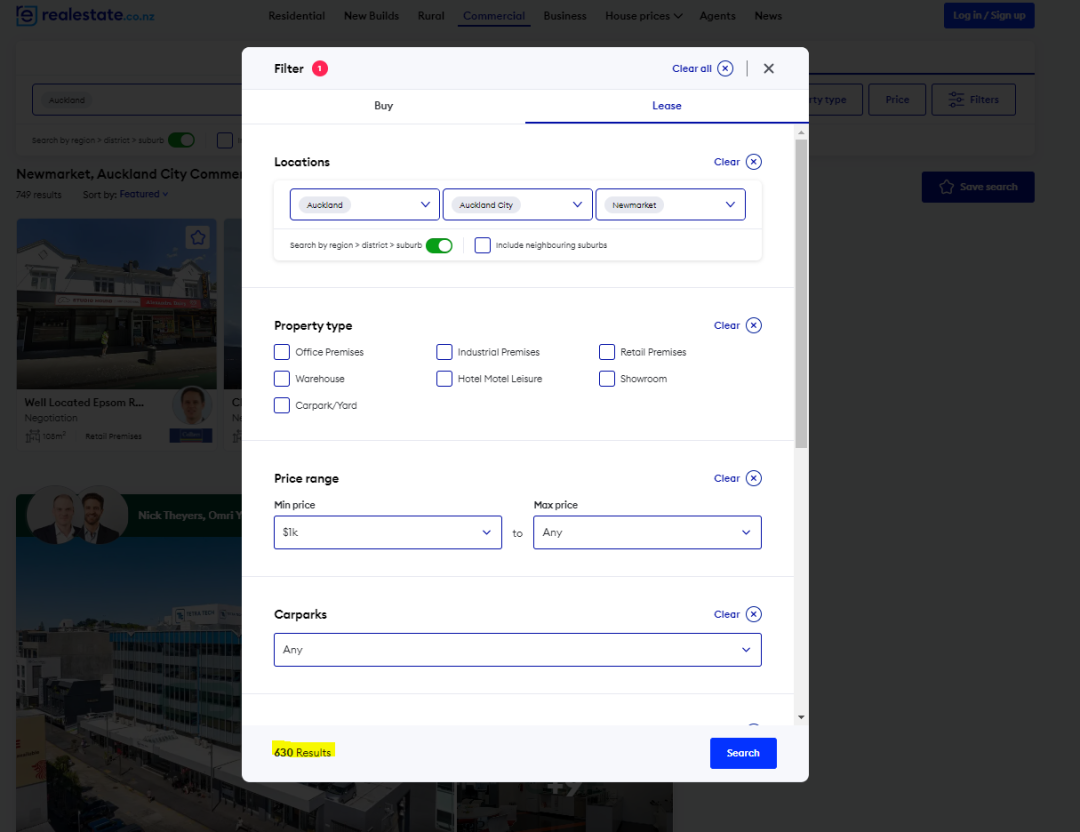
Task: Click the Well Located Epsom R... title
Action: [84, 402]
